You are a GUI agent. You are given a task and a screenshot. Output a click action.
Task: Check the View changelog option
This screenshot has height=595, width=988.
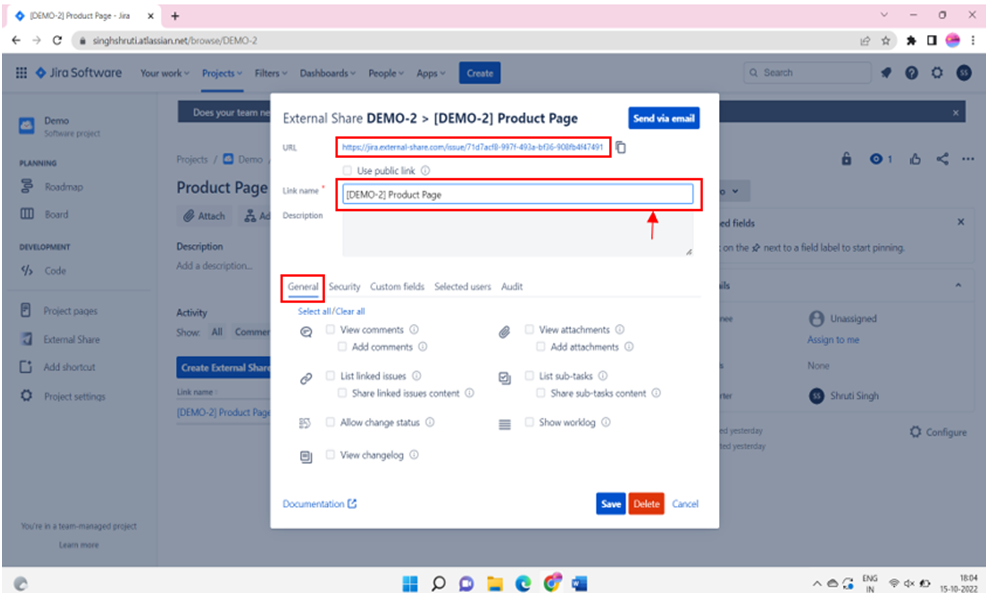[330, 455]
